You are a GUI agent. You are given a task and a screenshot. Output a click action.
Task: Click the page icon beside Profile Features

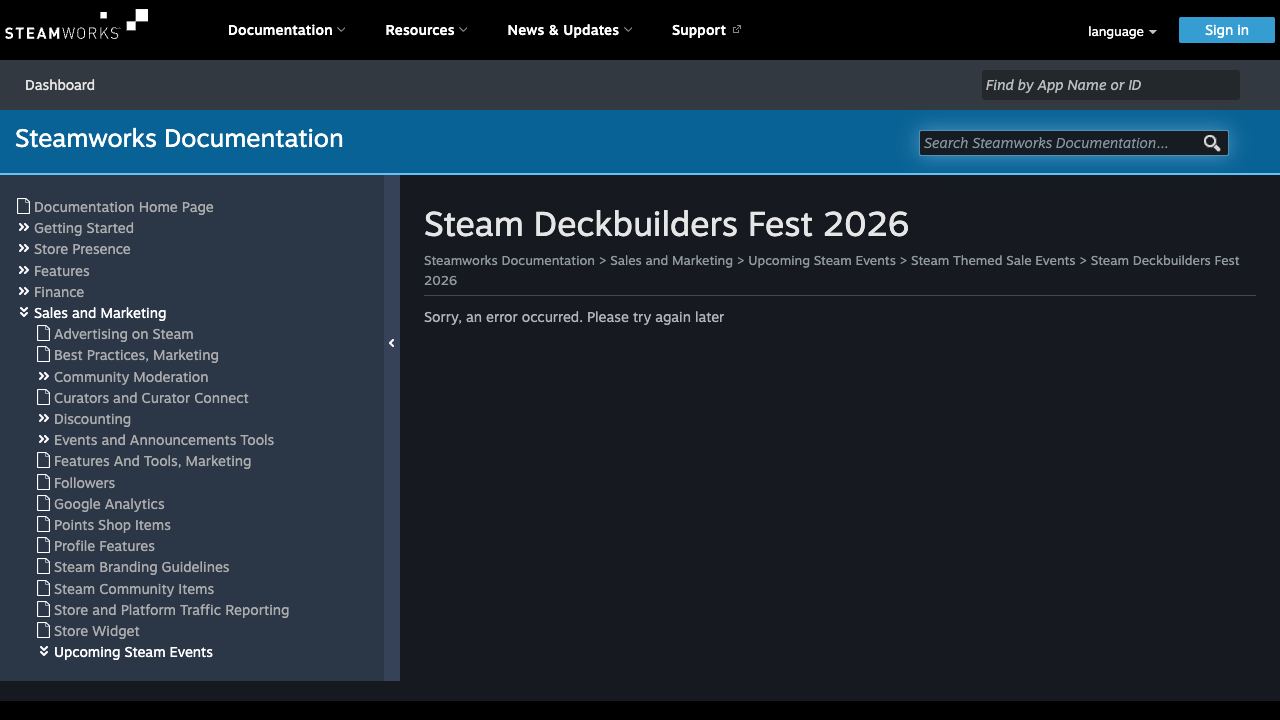click(x=44, y=545)
